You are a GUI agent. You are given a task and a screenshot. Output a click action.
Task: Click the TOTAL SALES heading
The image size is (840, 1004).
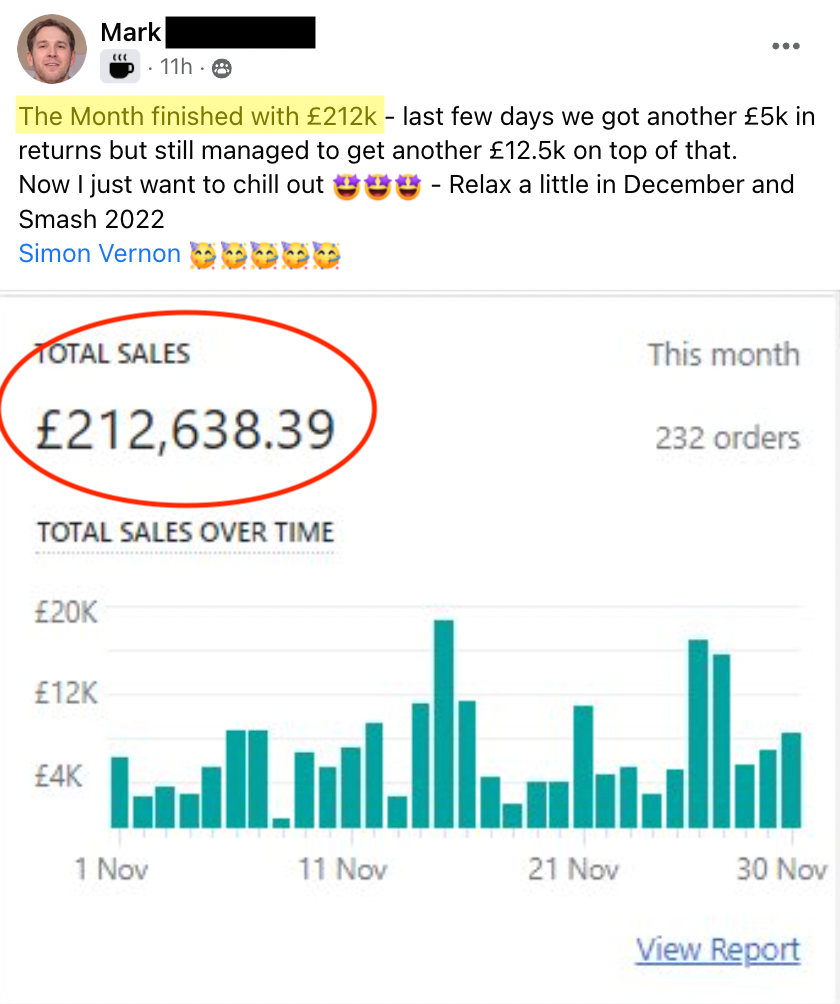(112, 352)
